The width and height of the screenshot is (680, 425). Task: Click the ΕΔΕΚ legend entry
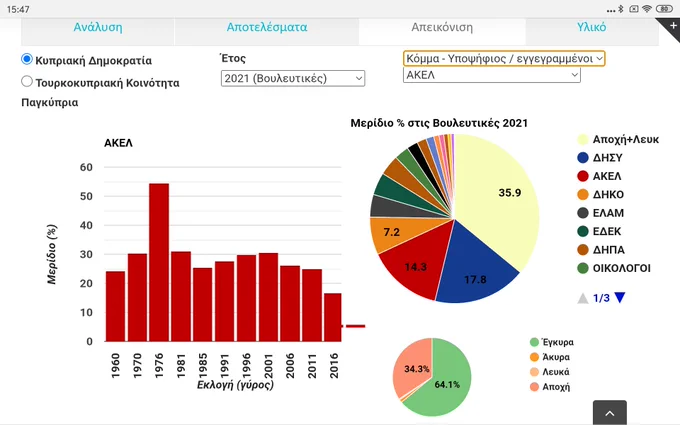point(599,231)
